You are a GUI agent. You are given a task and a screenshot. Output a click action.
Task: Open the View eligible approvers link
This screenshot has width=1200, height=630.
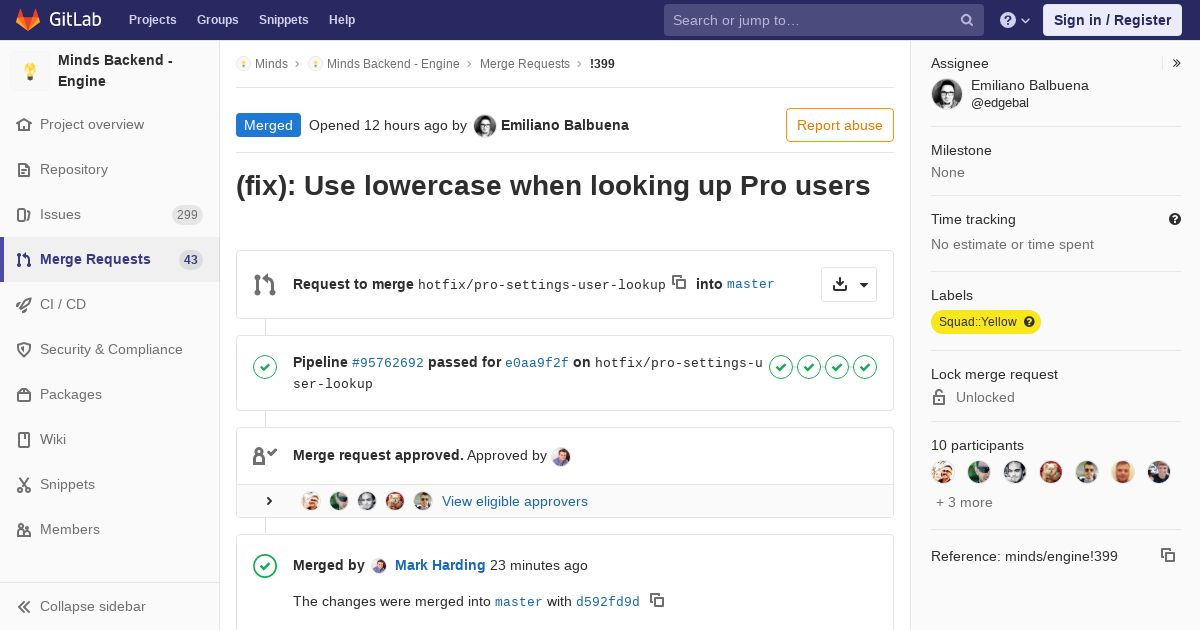point(515,501)
